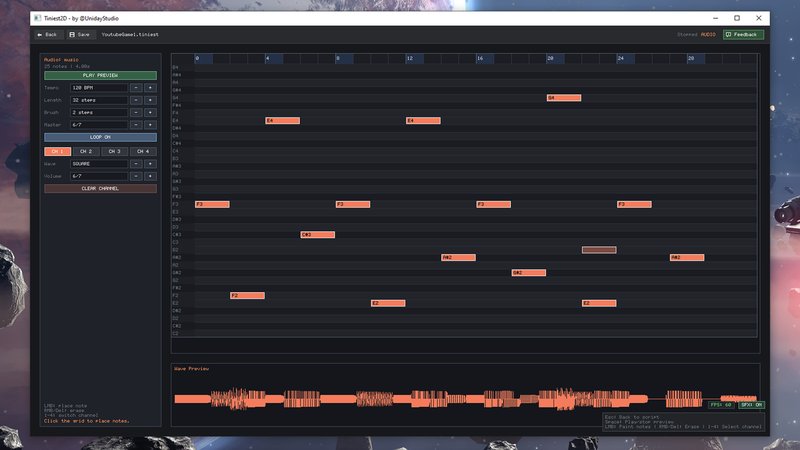
Task: Select the E4 note at step 4
Action: 283,120
